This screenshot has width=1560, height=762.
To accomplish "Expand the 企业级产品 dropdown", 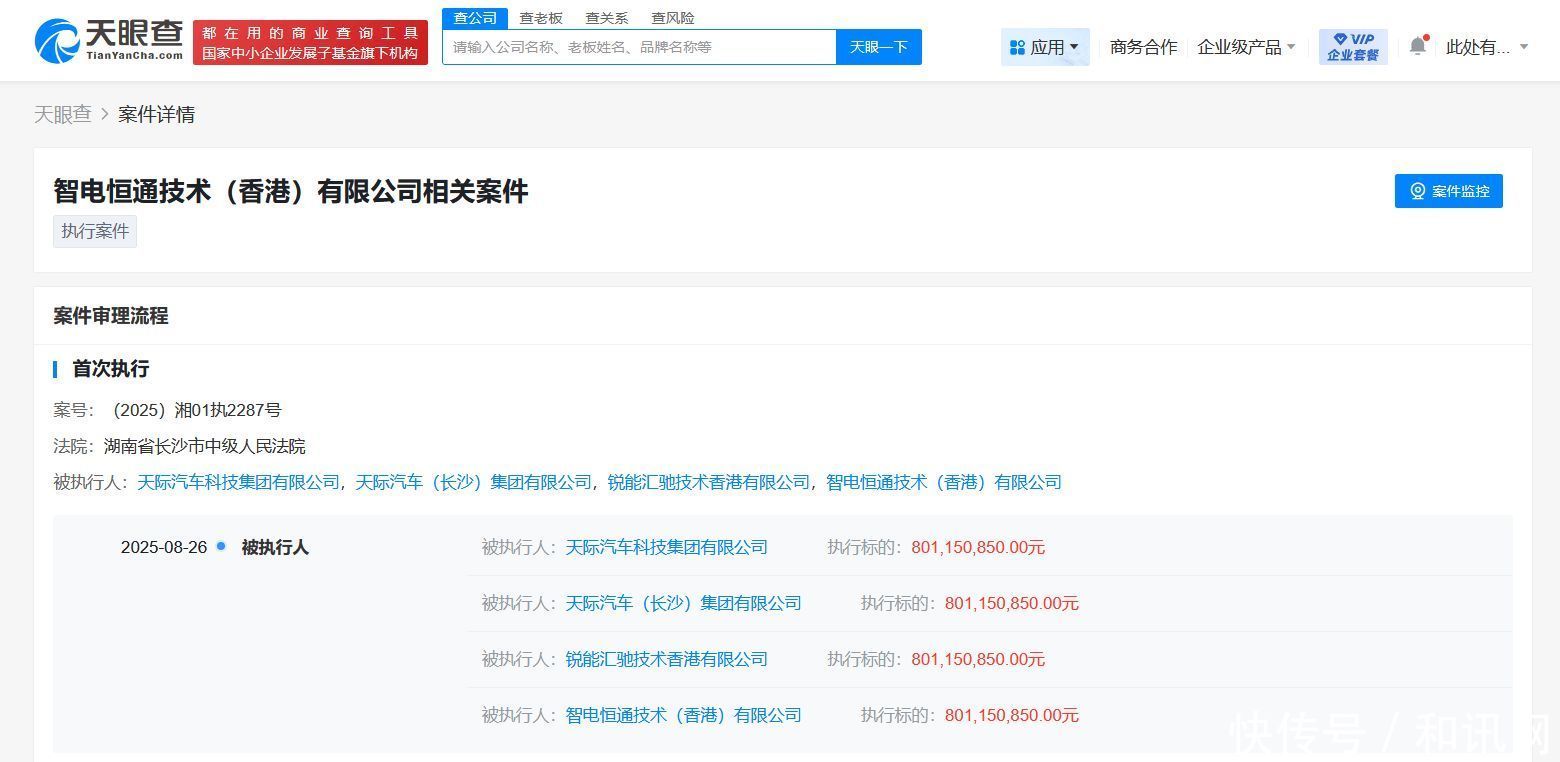I will pyautogui.click(x=1246, y=47).
